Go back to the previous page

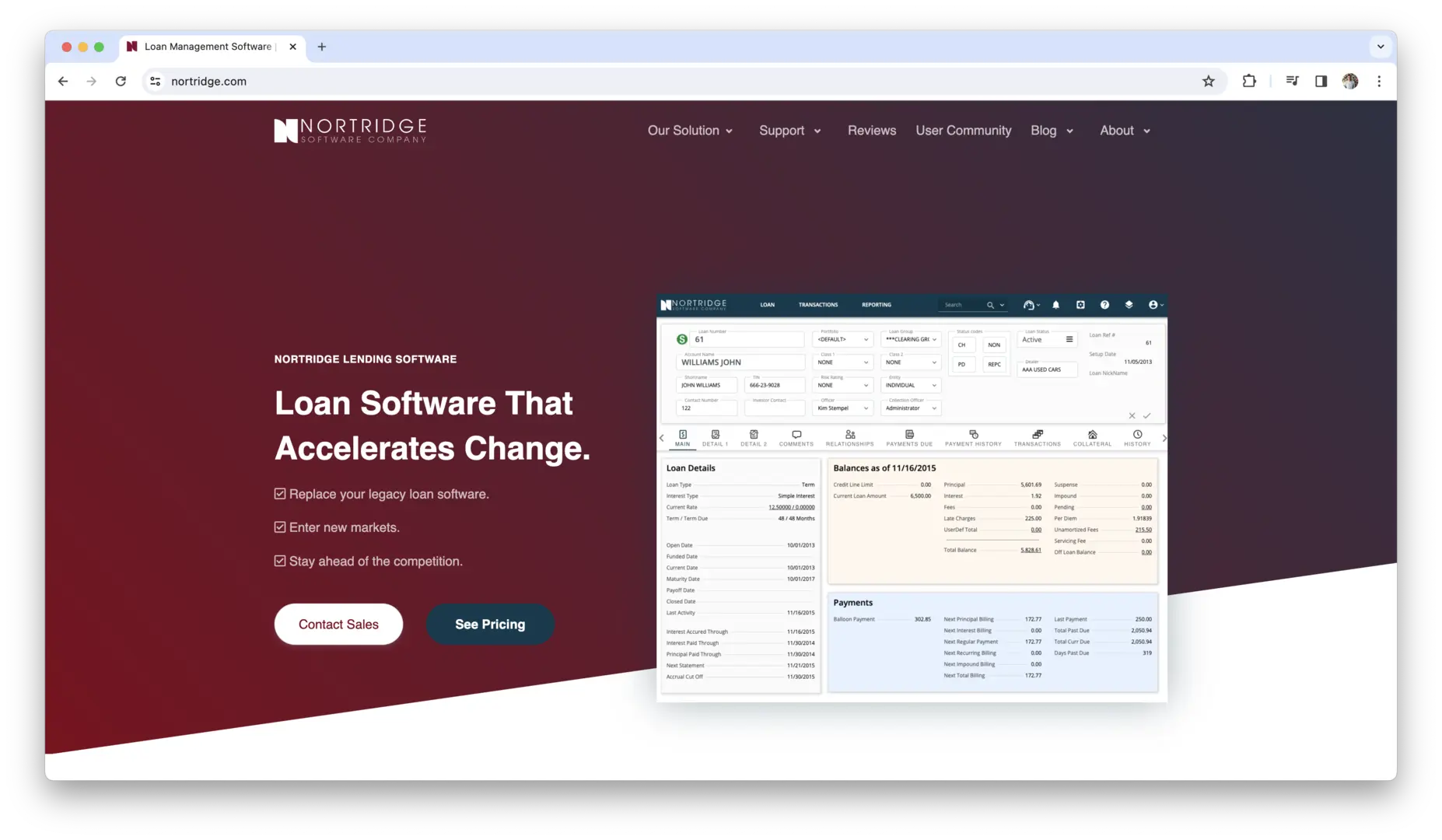tap(63, 81)
